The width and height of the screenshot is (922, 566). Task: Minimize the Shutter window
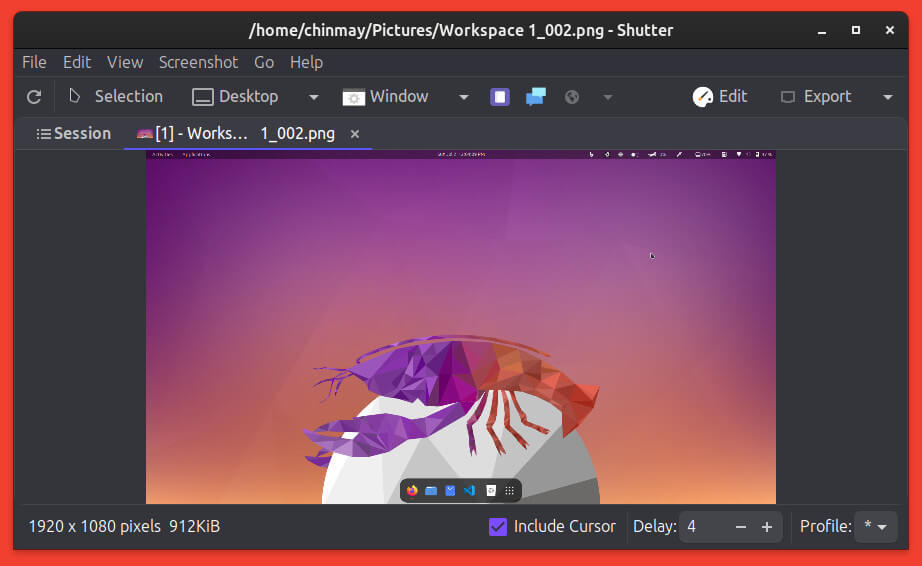click(x=822, y=31)
